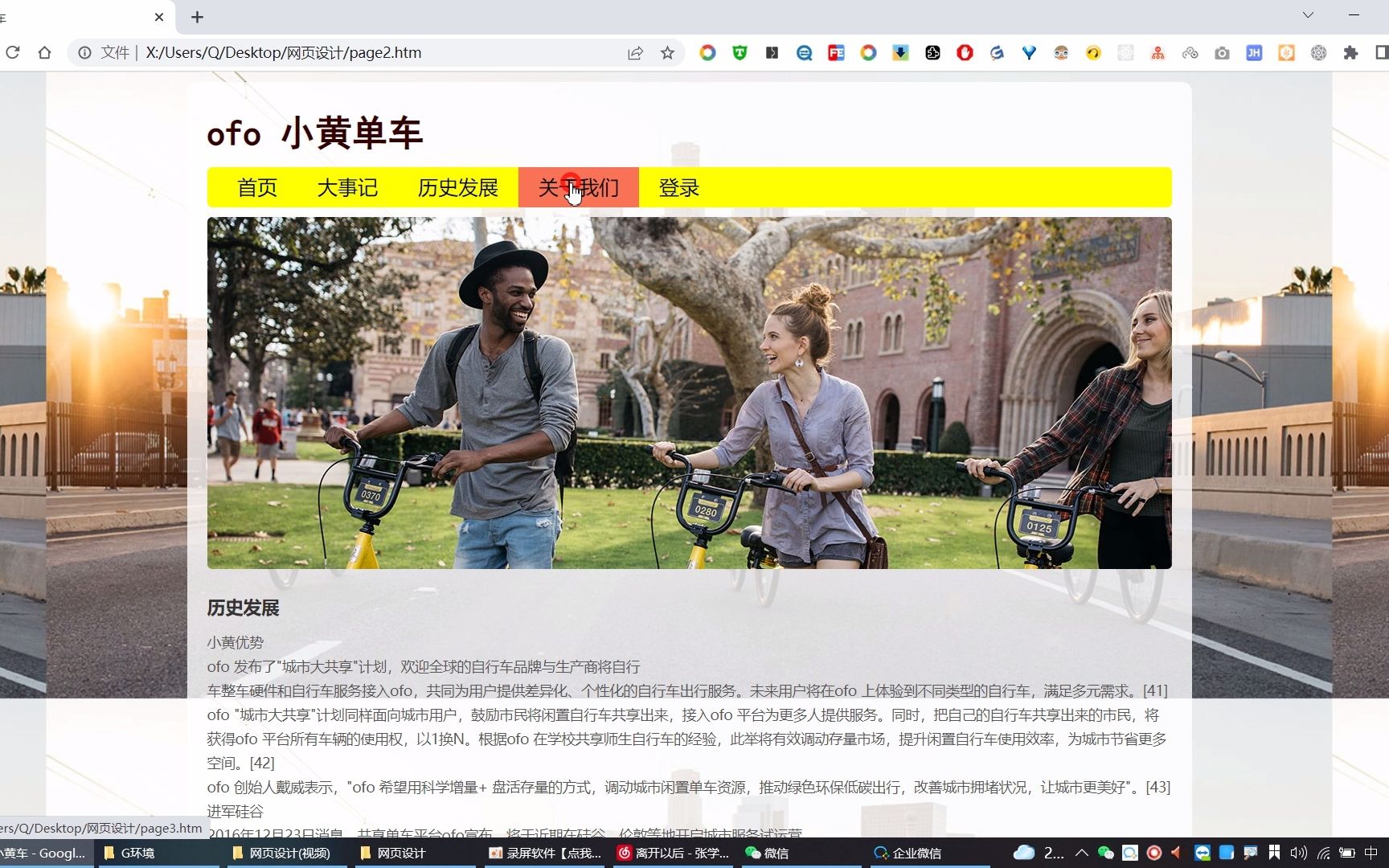Click the address bar URL page2.htm
The width and height of the screenshot is (1389, 868).
283,53
